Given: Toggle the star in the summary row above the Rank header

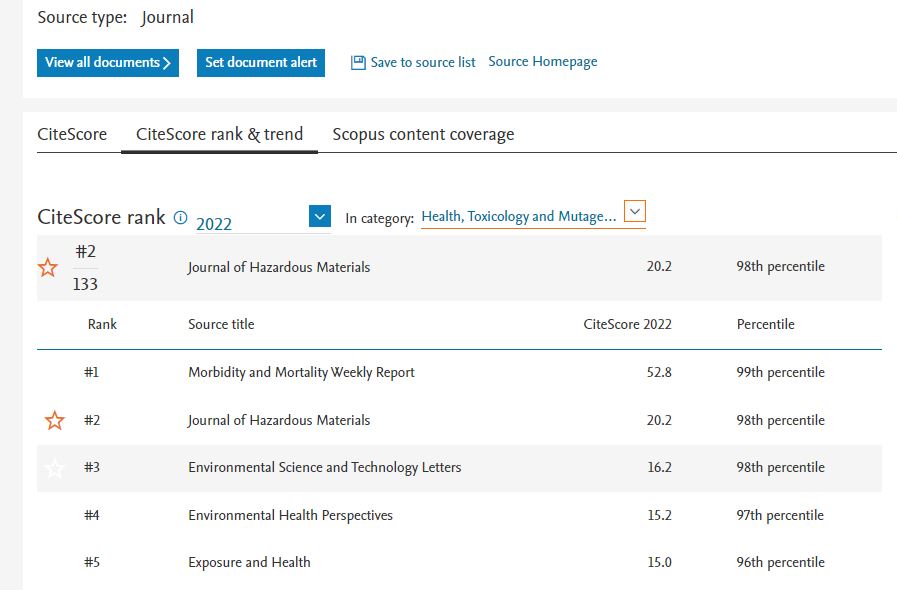Looking at the screenshot, I should tap(48, 267).
